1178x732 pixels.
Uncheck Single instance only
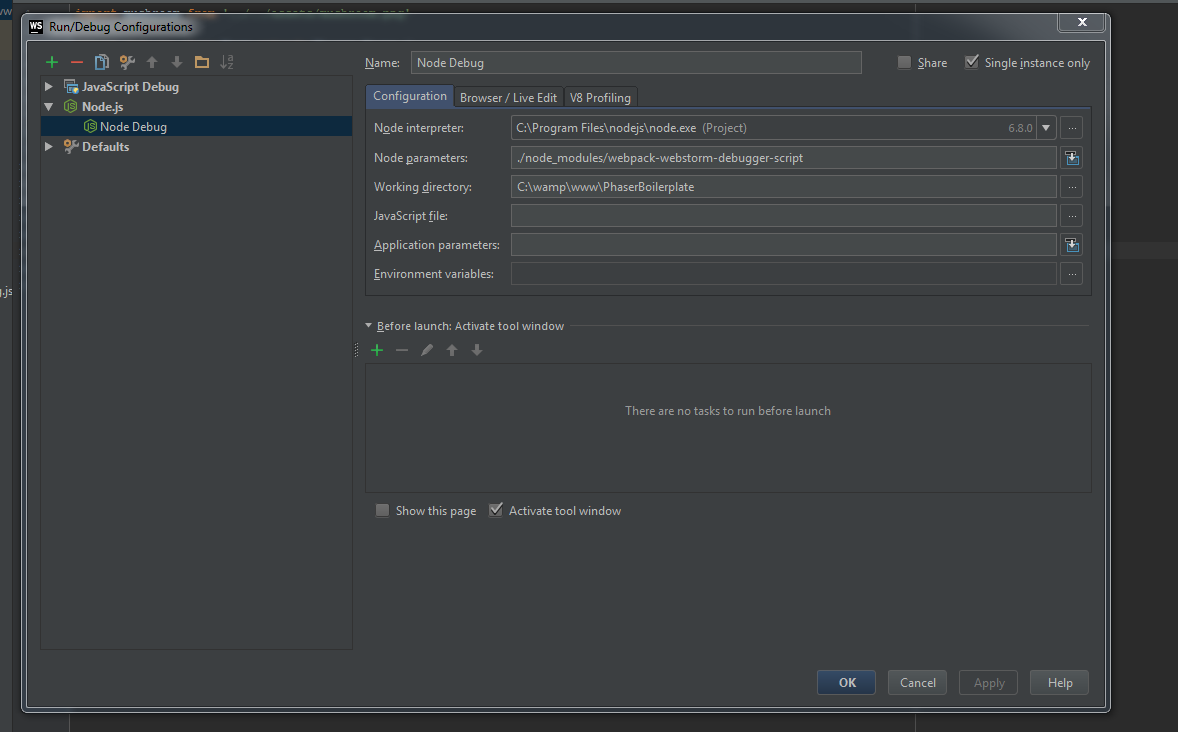point(971,62)
